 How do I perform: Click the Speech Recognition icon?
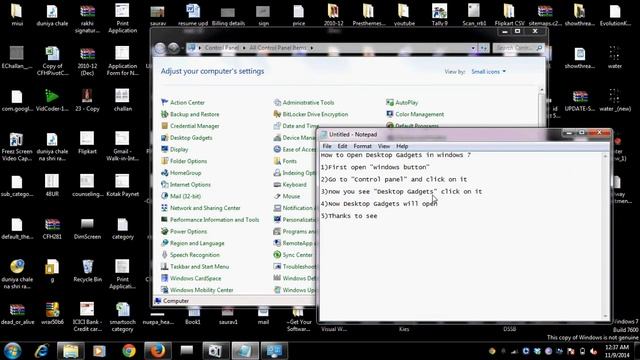(164, 255)
